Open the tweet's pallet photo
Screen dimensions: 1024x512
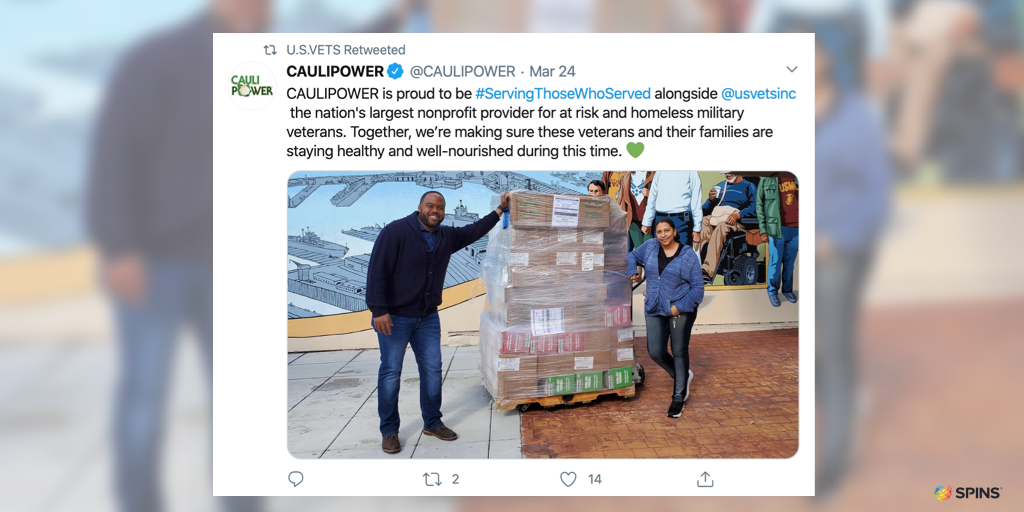(543, 315)
